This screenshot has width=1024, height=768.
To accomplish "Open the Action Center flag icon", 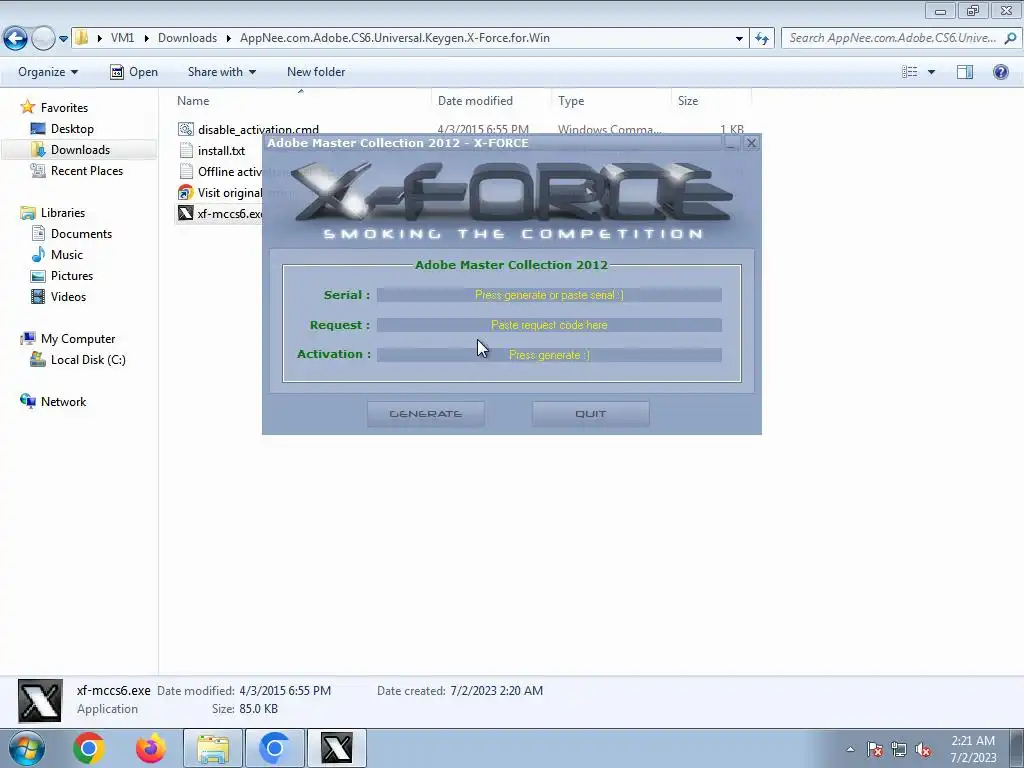I will [x=874, y=749].
